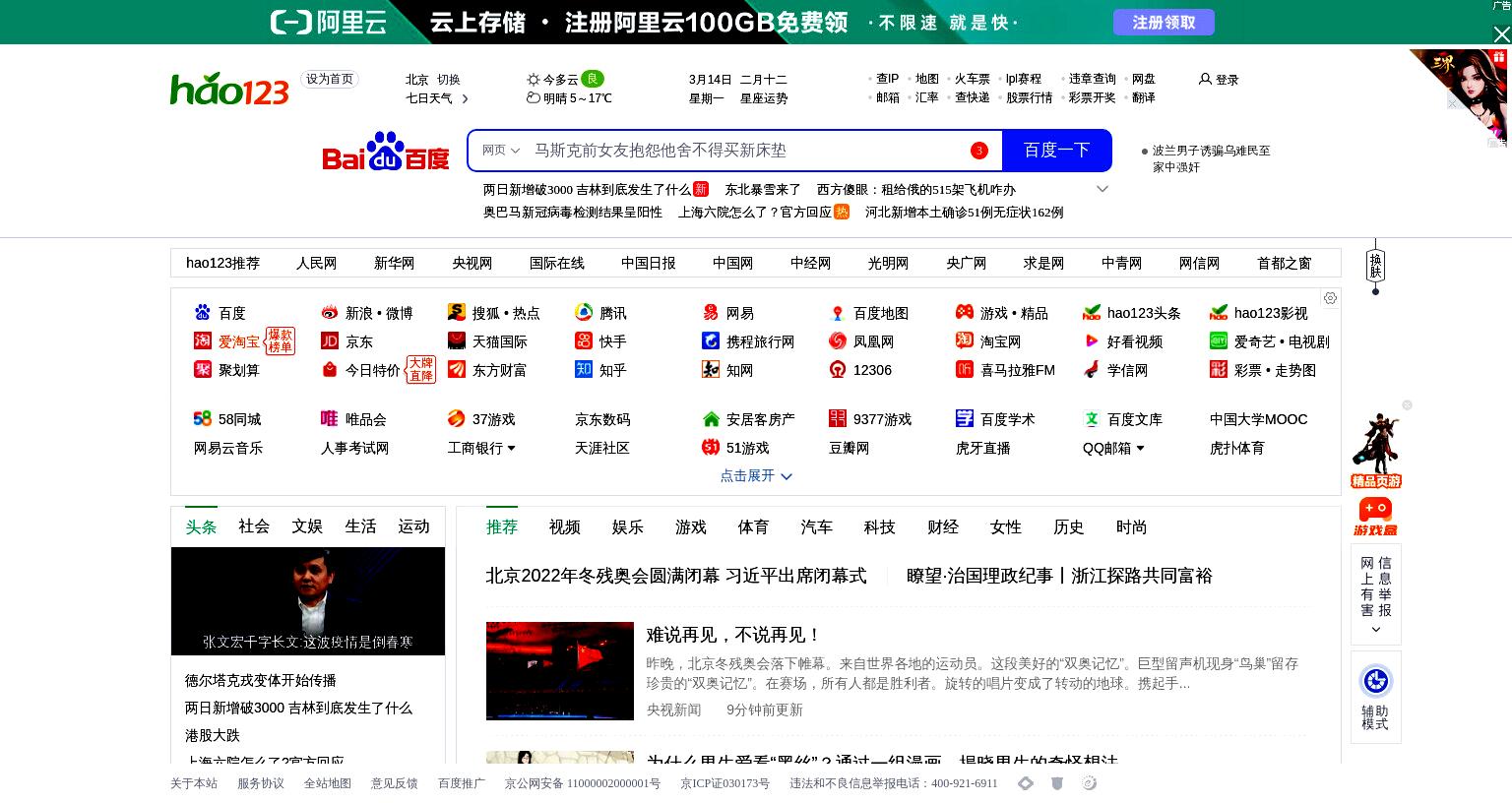Open 凤凰网 icon link
The image size is (1512, 803).
pos(838,340)
